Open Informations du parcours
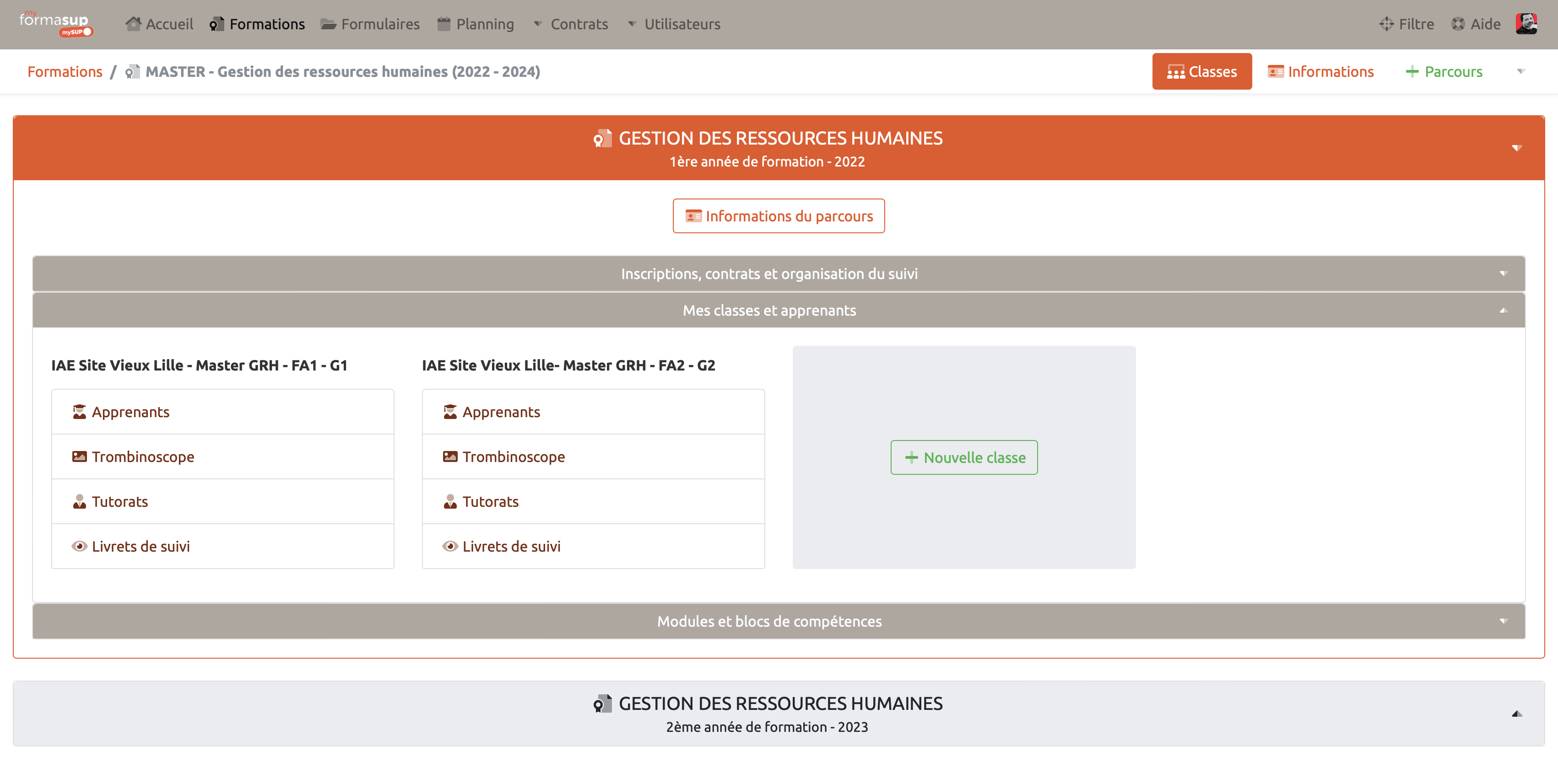Image resolution: width=1558 pixels, height=784 pixels. tap(779, 216)
